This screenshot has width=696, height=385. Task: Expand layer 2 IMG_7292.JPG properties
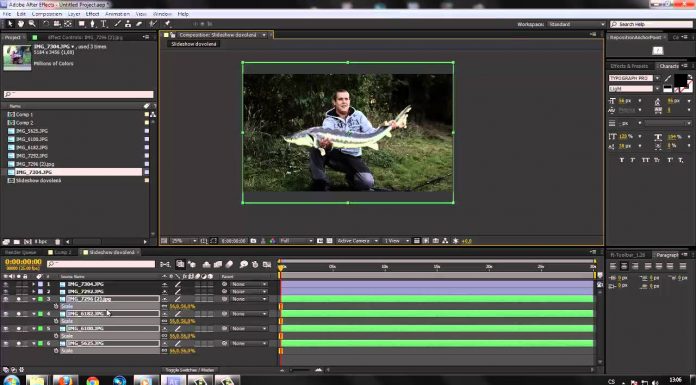[34, 292]
